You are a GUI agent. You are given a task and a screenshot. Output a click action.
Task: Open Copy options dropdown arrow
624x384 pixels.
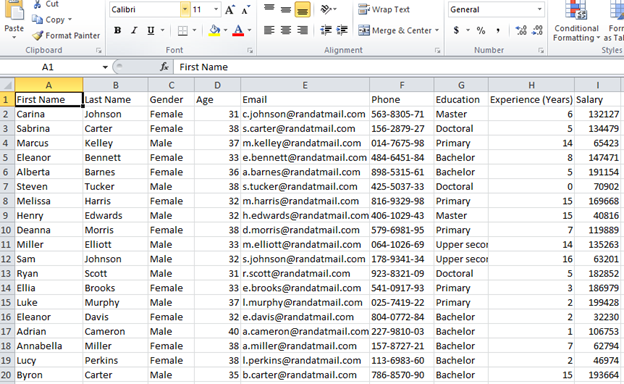point(70,19)
